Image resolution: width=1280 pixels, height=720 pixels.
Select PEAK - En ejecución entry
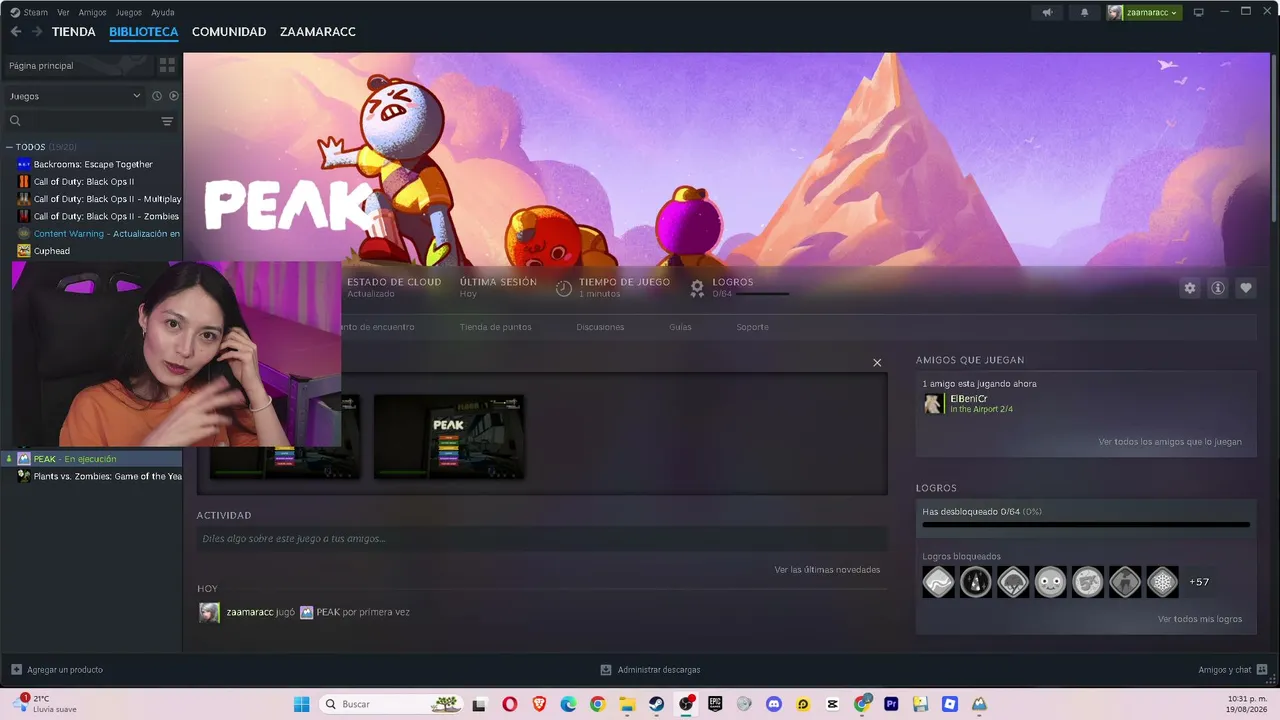point(92,459)
